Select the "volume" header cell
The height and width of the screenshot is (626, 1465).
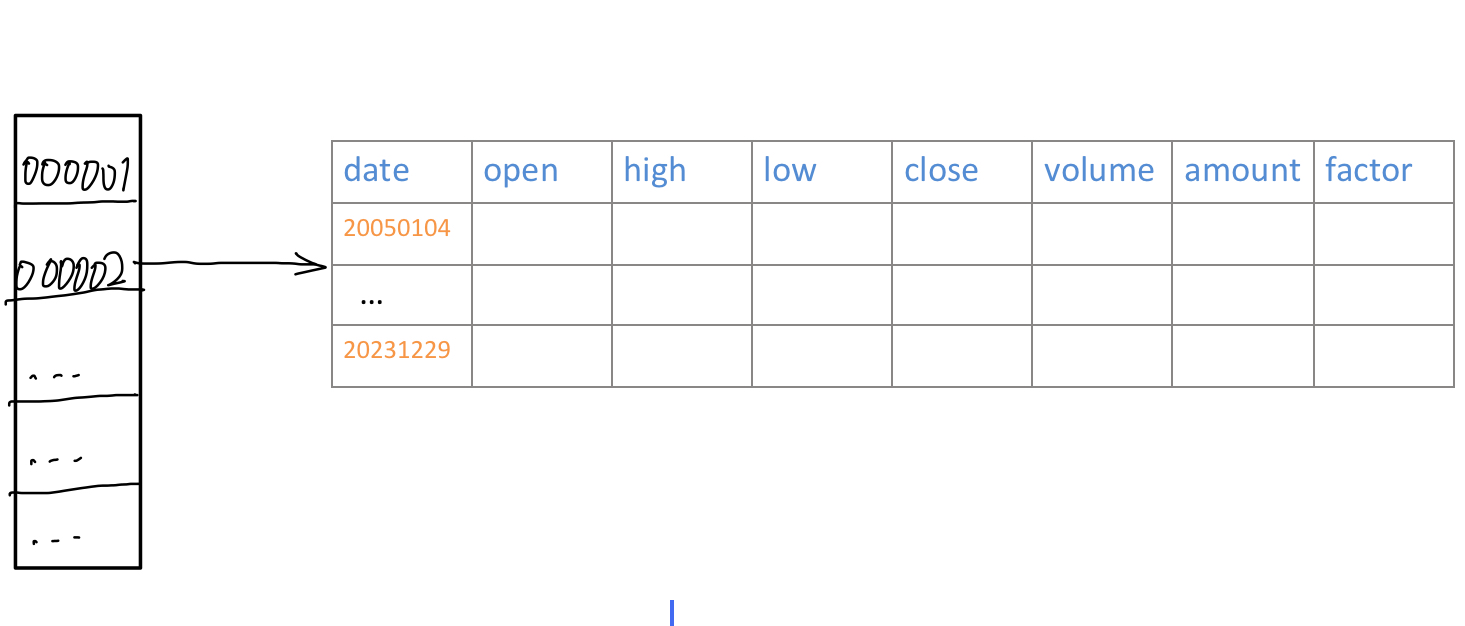click(1099, 171)
